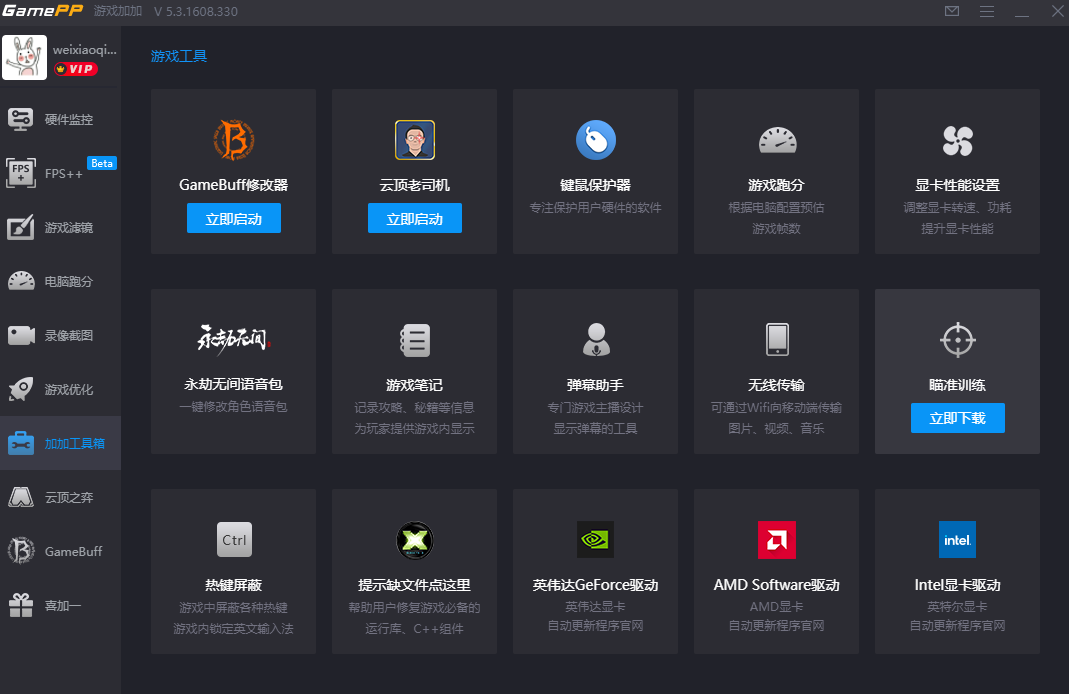Download 瞄准训练 with 立即下载 button

(x=957, y=418)
